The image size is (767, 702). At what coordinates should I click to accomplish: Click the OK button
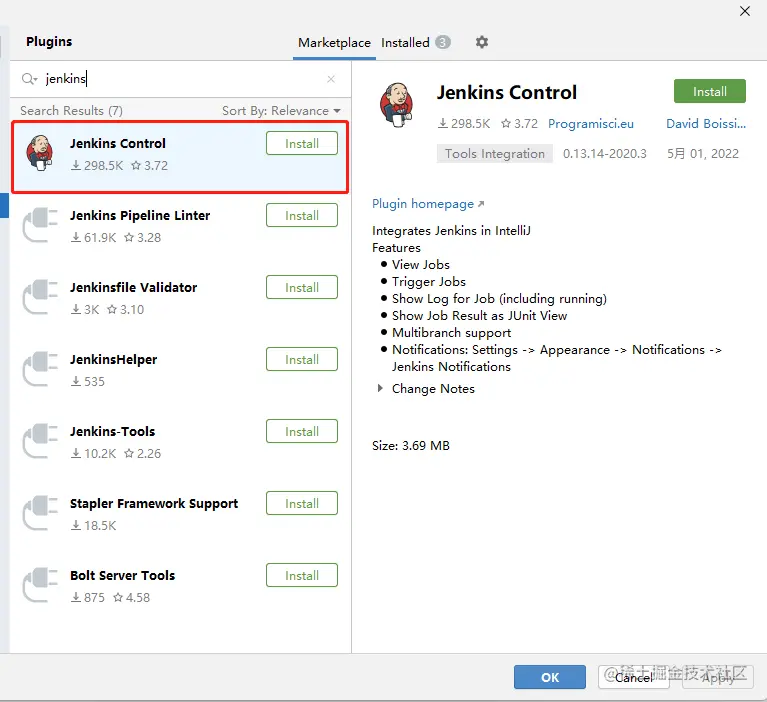pyautogui.click(x=550, y=677)
